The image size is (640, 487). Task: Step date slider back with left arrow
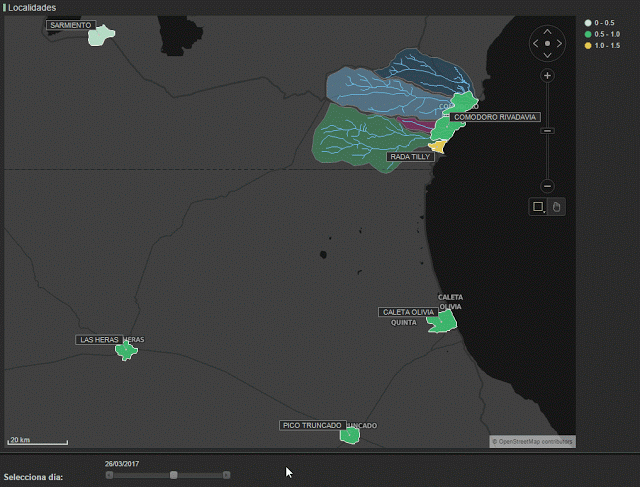point(109,475)
